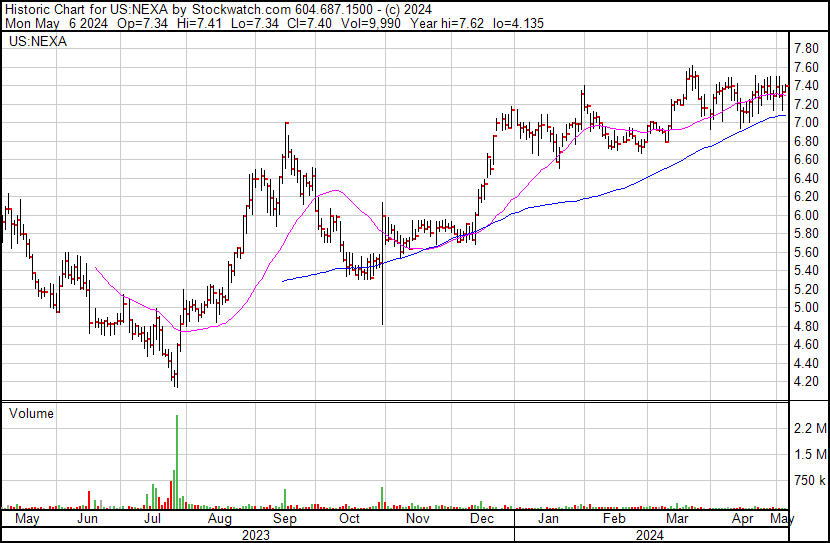This screenshot has width=830, height=543.
Task: Click the Oct month label on the time axis
Action: point(349,518)
